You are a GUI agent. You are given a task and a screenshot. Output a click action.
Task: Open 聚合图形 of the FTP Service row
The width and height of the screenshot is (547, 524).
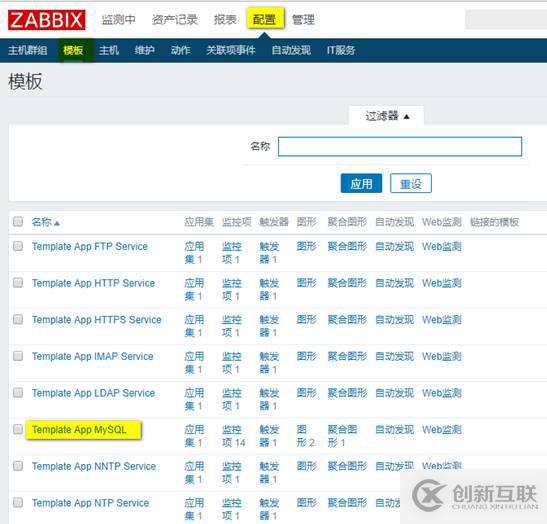point(347,247)
